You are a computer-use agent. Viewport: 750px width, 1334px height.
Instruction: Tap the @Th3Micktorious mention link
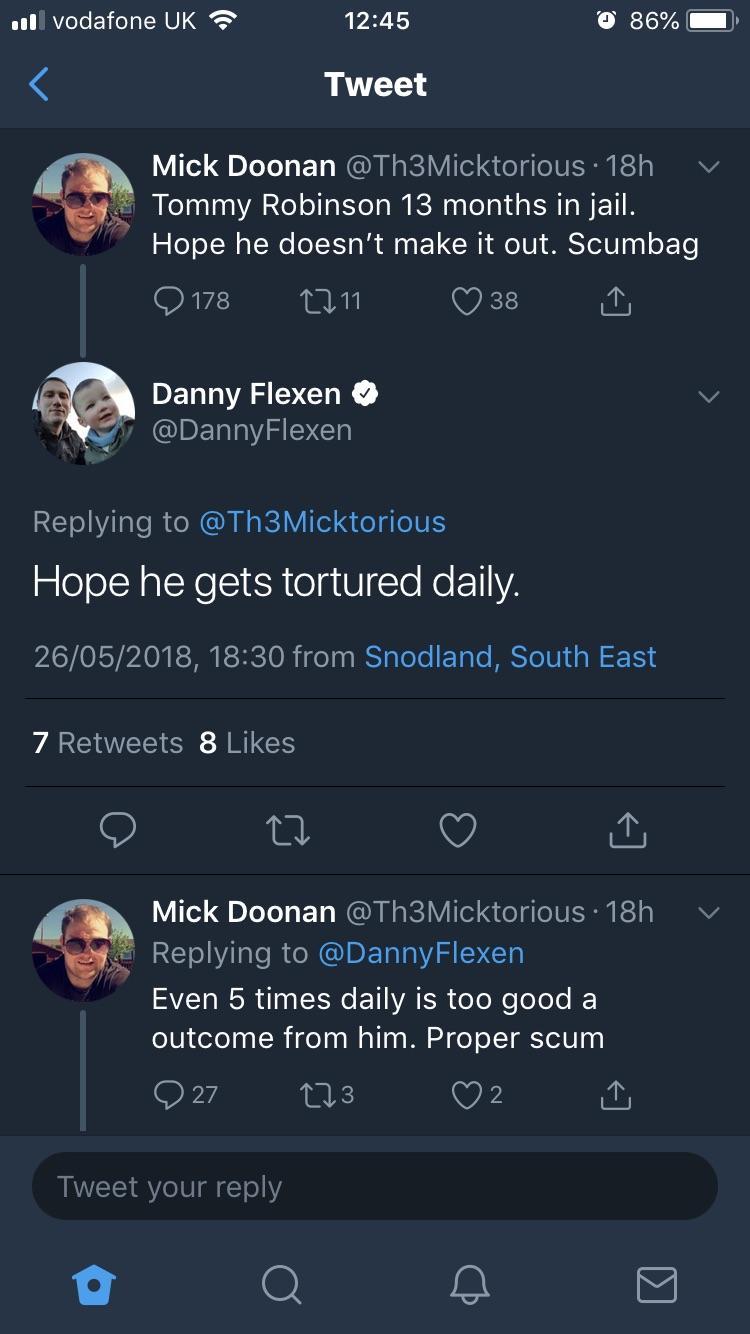(322, 522)
